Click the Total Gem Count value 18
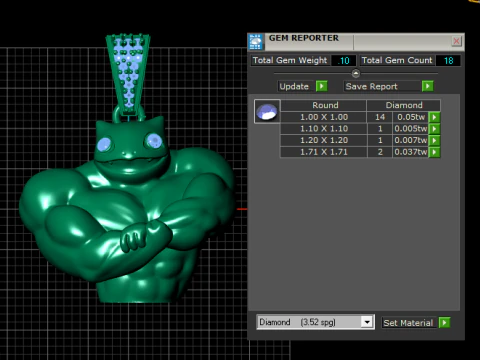This screenshot has height=360, width=480. click(448, 60)
